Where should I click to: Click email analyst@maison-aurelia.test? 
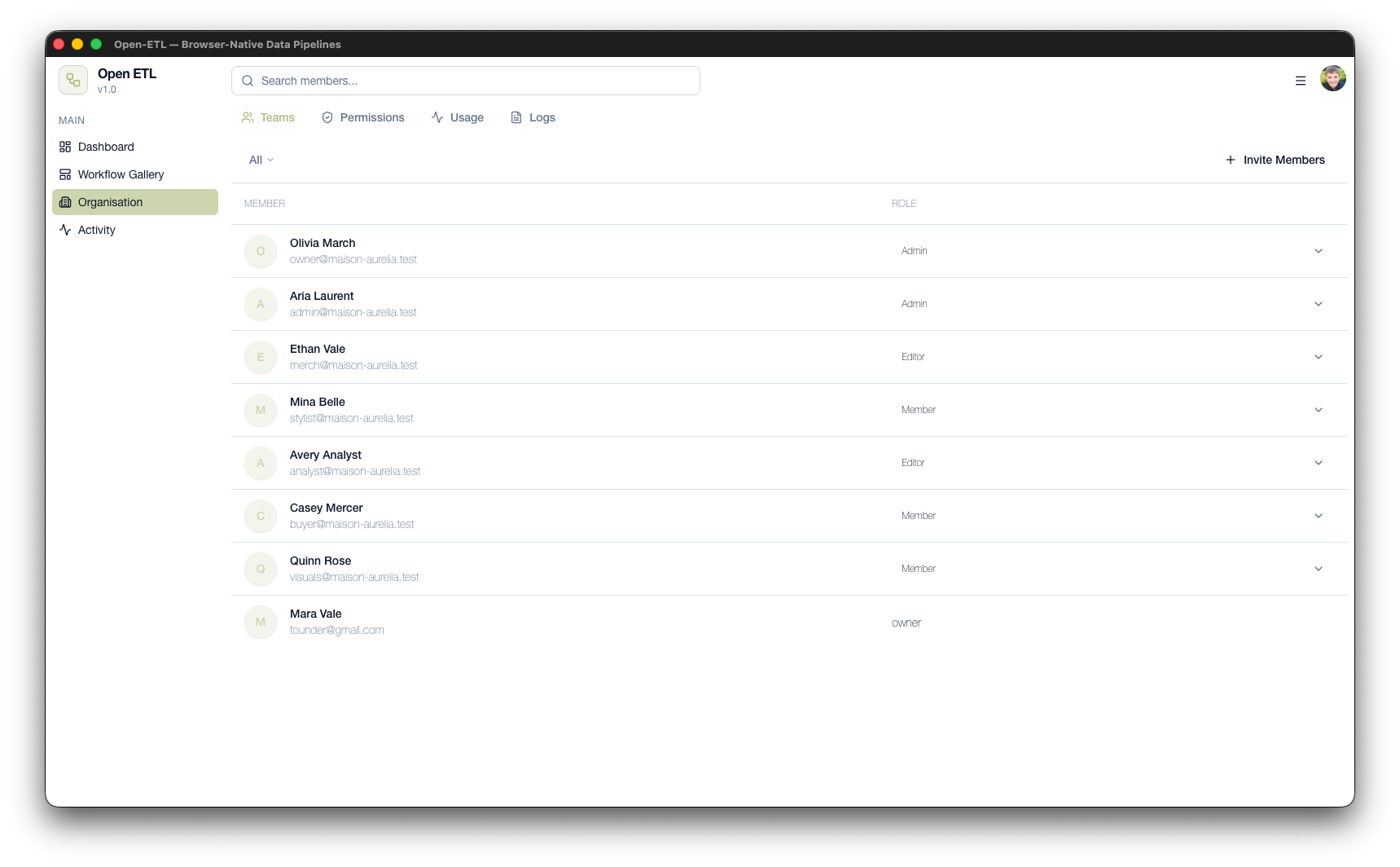[x=355, y=471]
